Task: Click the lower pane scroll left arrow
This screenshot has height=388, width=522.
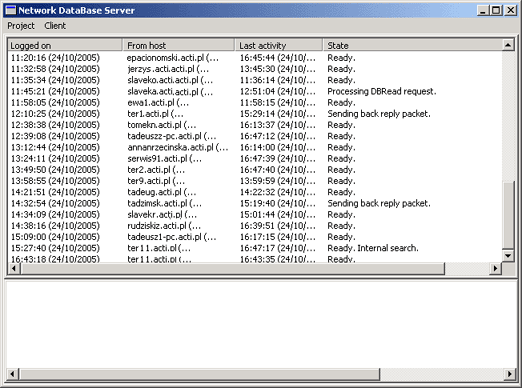Action: coord(12,374)
